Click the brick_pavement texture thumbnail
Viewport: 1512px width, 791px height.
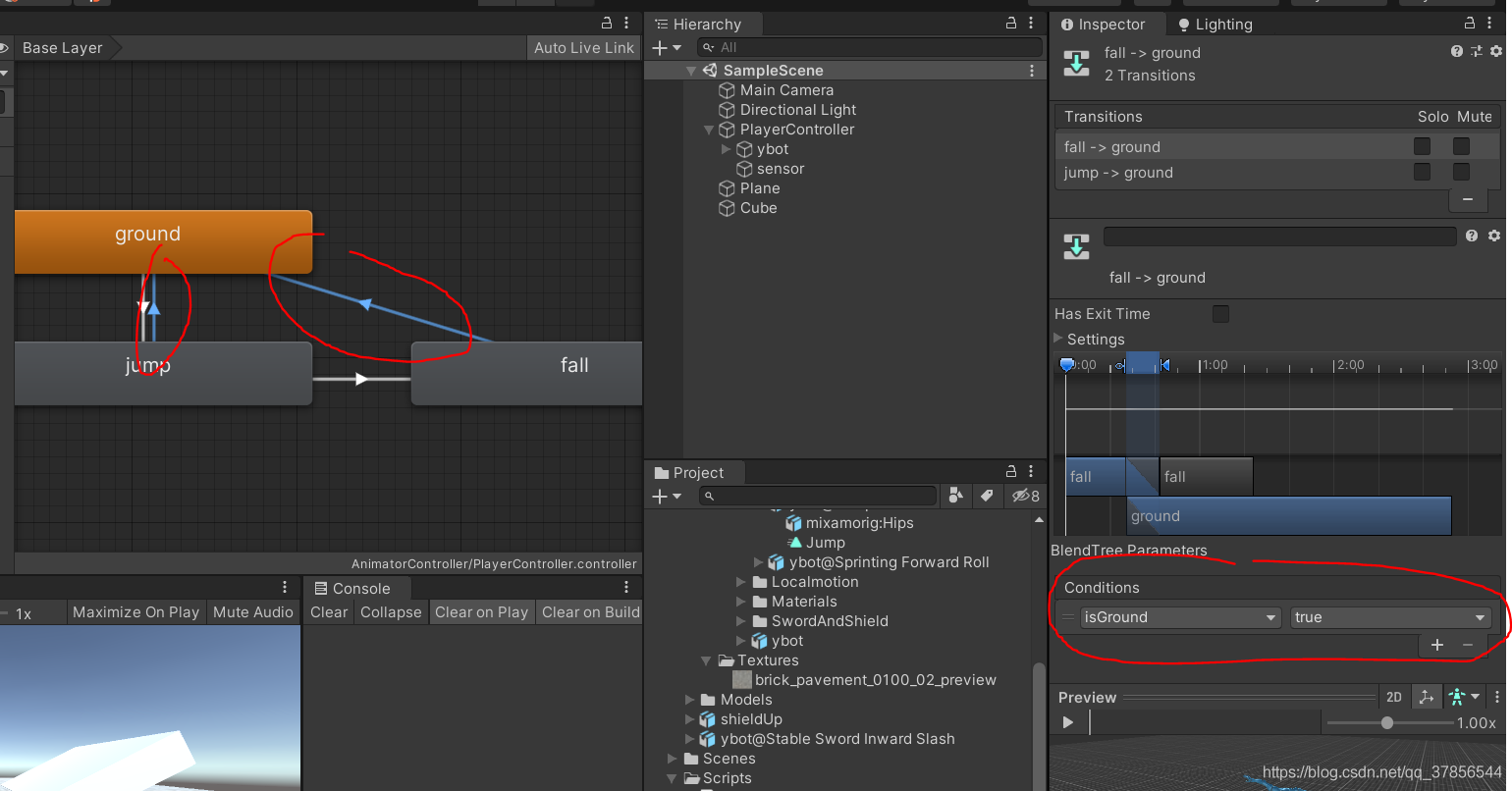coord(742,680)
